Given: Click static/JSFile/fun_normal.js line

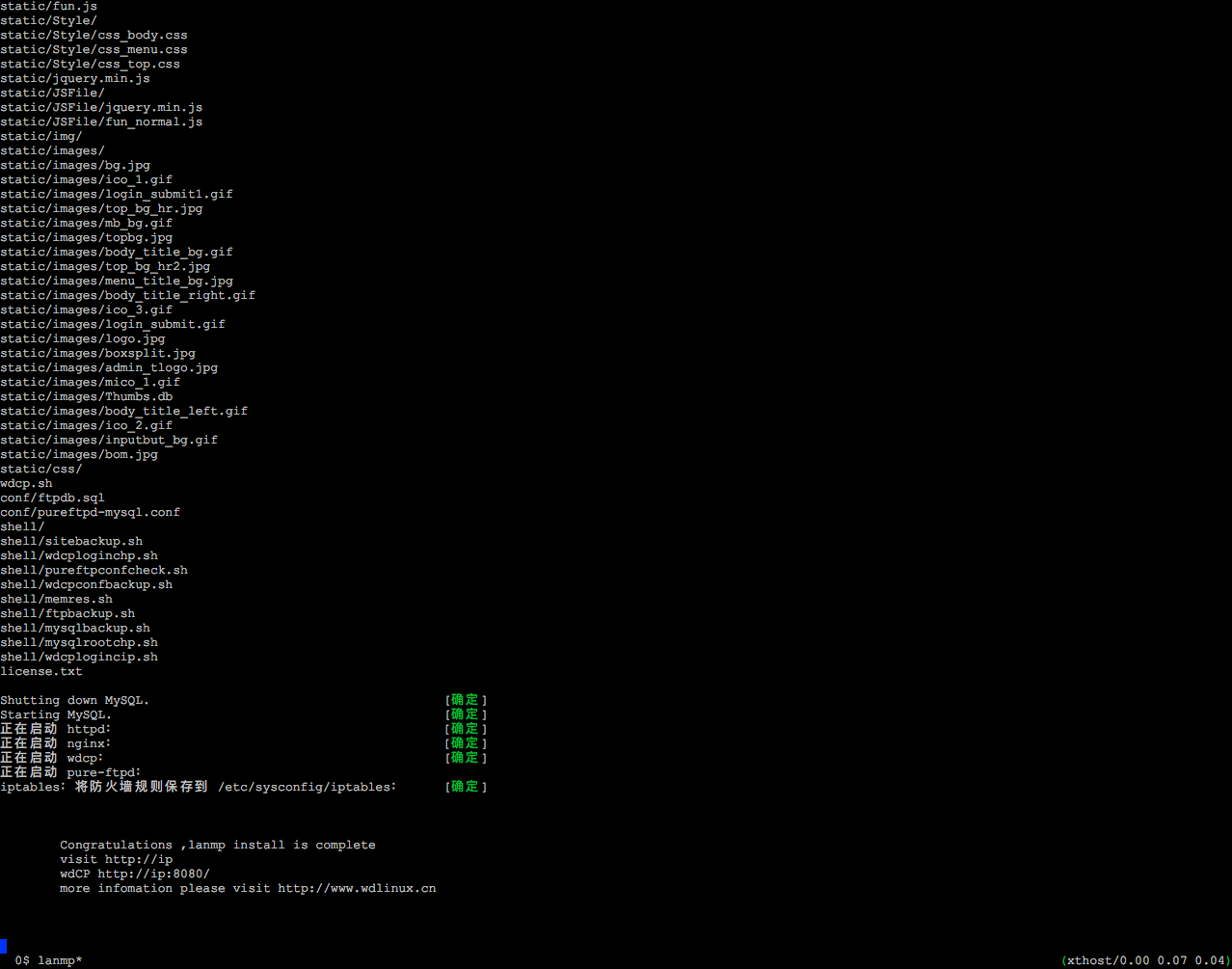Looking at the screenshot, I should (x=101, y=121).
